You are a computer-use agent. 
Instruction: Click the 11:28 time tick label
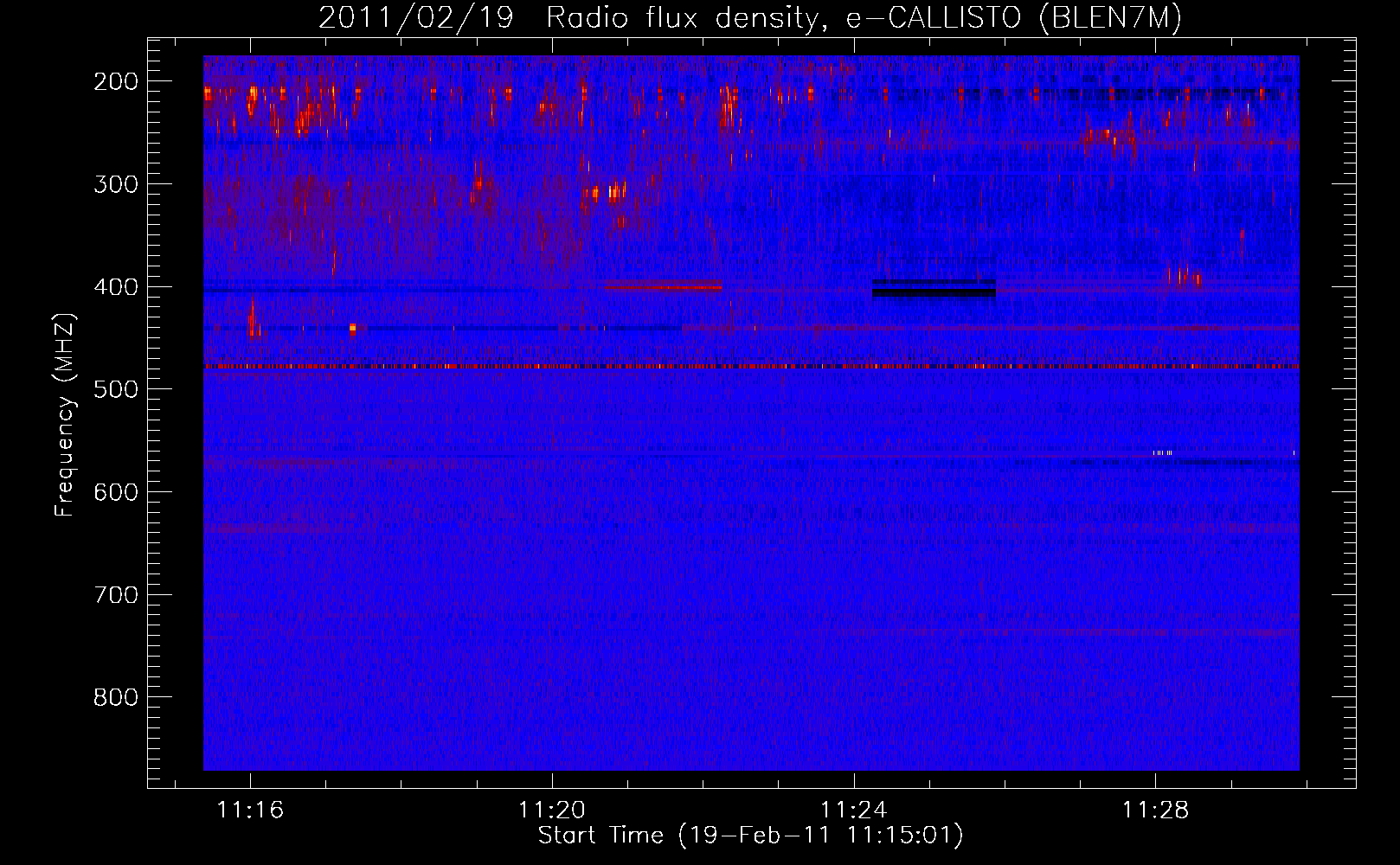click(x=1156, y=811)
